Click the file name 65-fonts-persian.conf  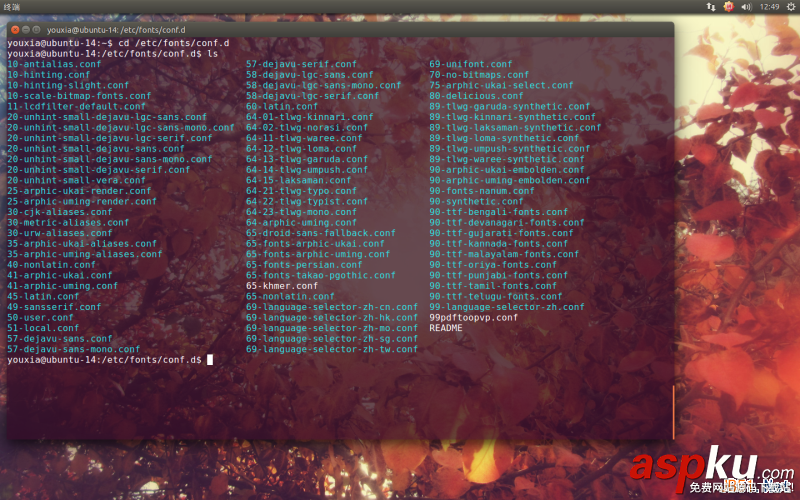pyautogui.click(x=304, y=265)
